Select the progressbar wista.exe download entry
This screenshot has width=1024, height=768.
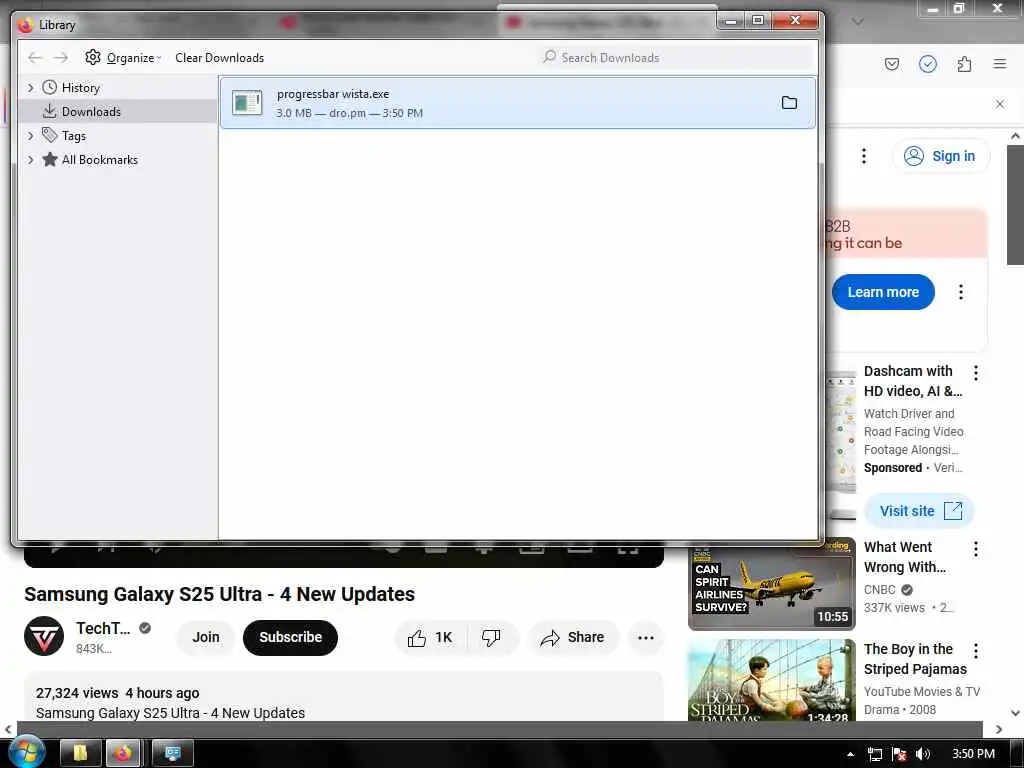click(517, 103)
